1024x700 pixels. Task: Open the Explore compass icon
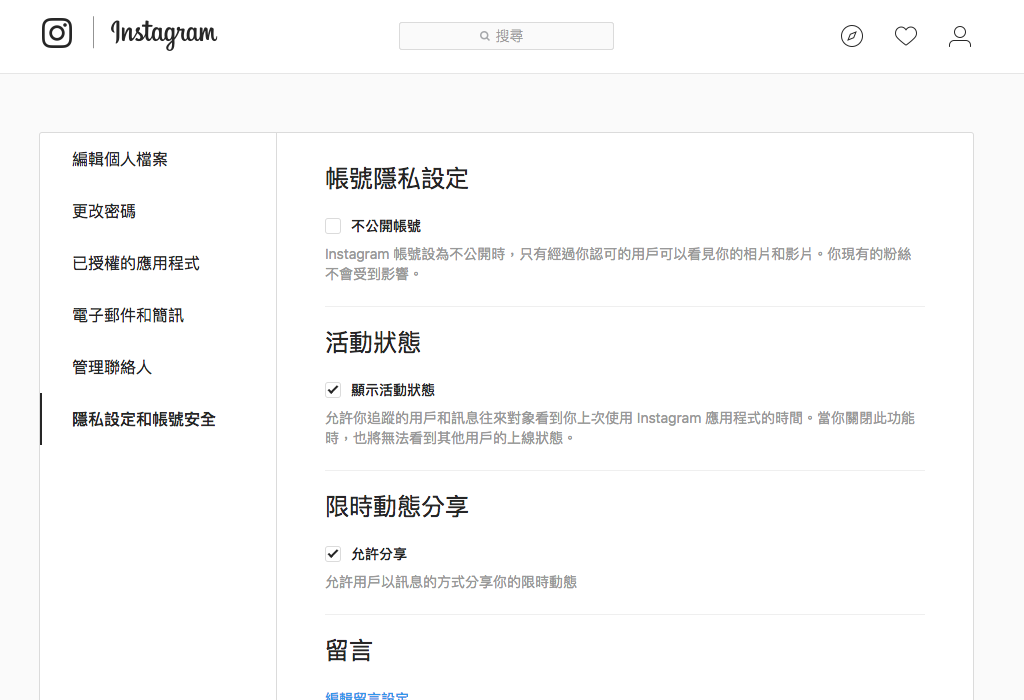[x=852, y=36]
